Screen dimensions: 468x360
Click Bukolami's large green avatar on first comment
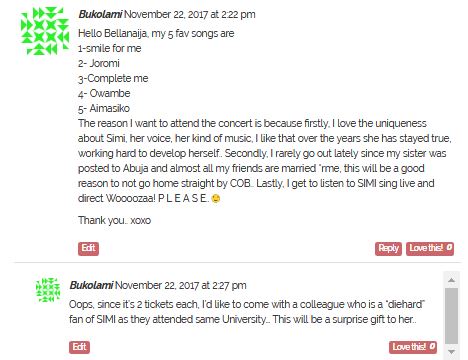point(45,31)
